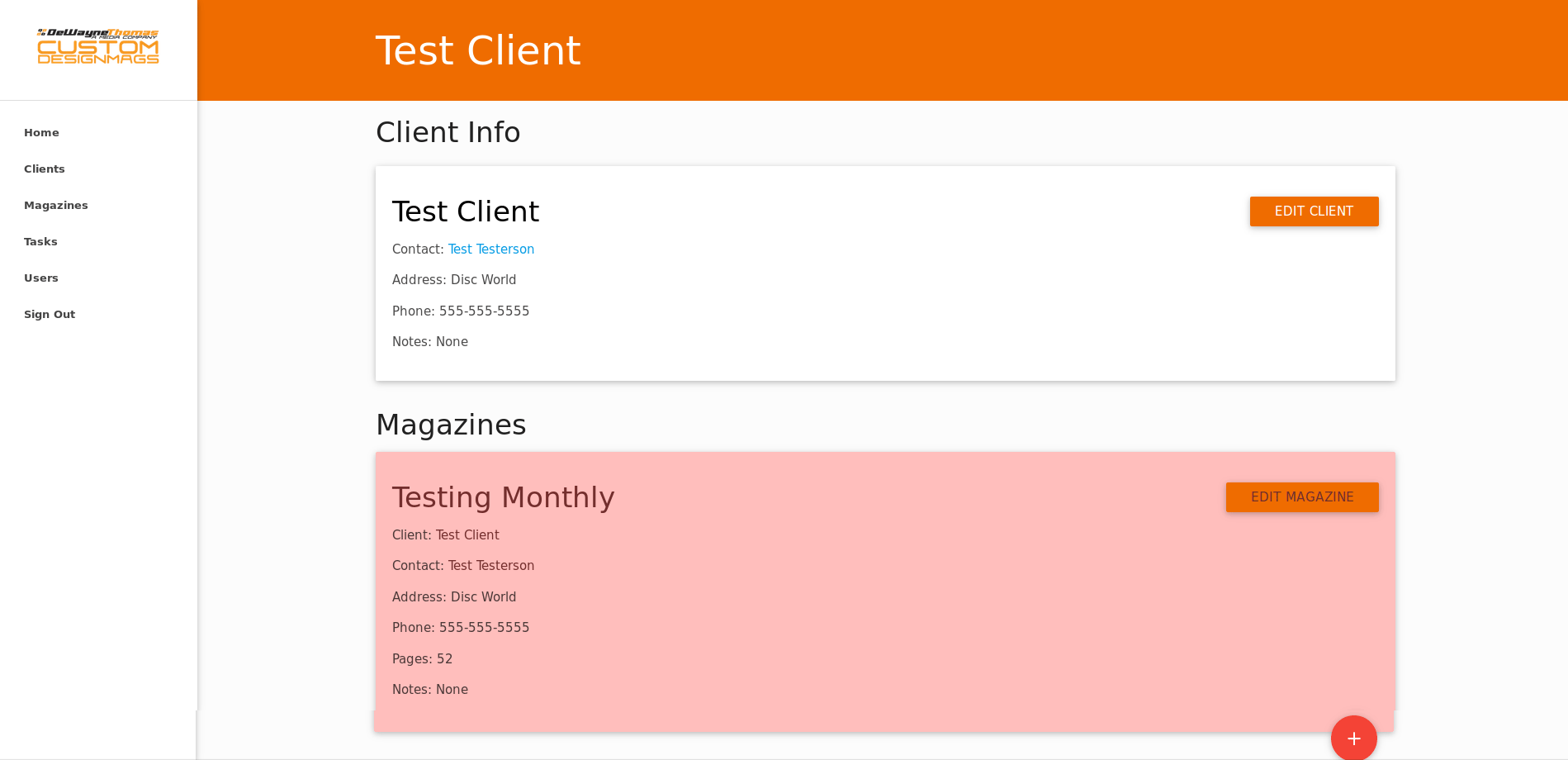Click the Test Client card heading
This screenshot has width=1568, height=760.
[x=465, y=211]
